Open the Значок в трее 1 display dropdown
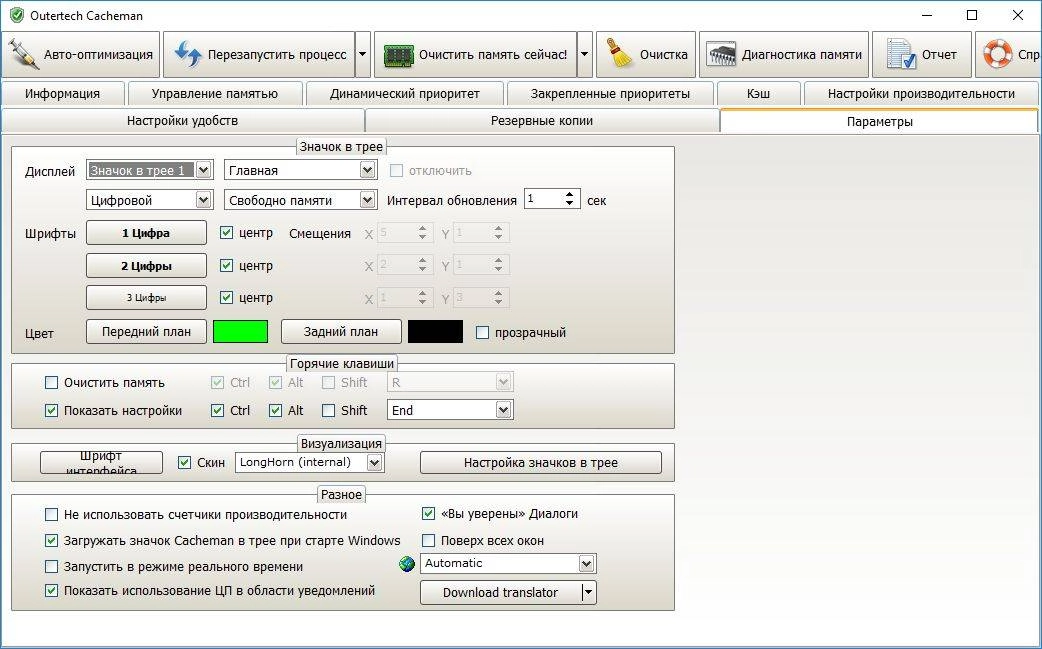Image resolution: width=1042 pixels, height=649 pixels. click(204, 170)
